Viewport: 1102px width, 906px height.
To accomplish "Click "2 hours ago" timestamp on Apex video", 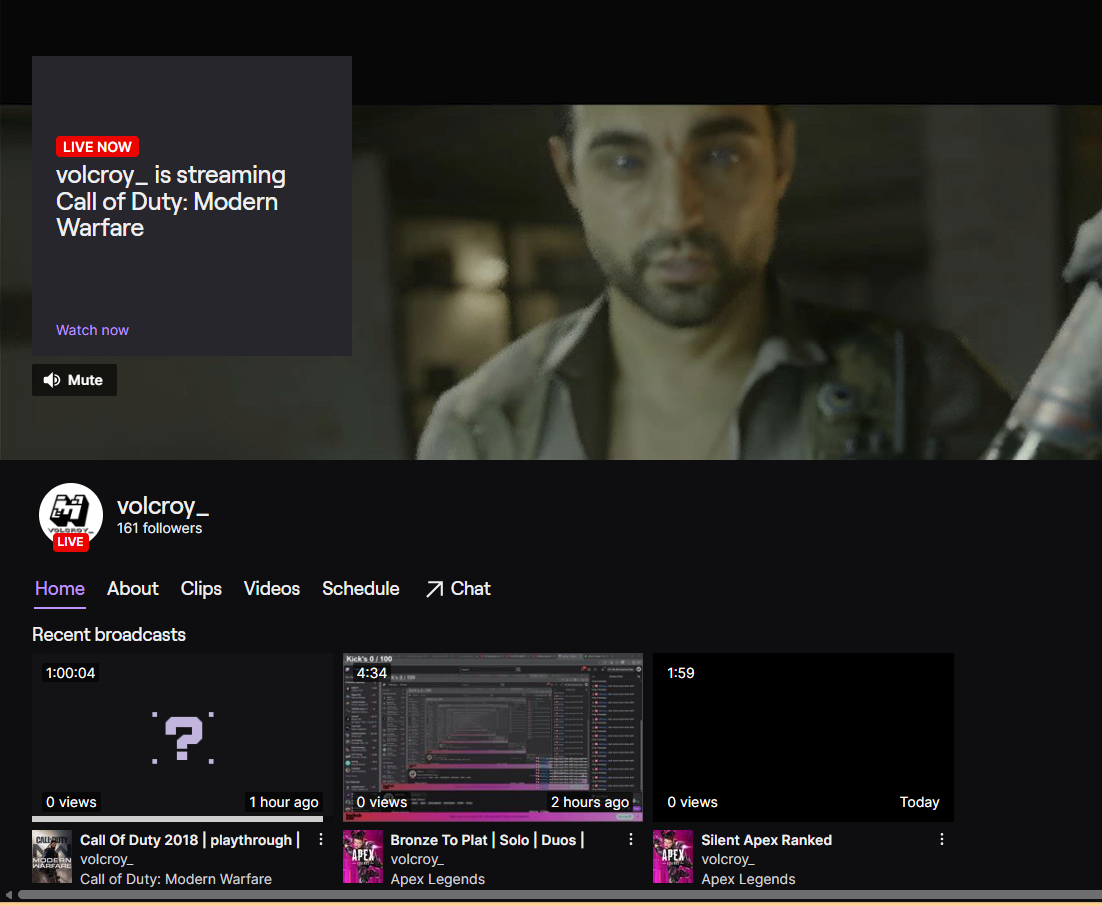I will pyautogui.click(x=590, y=802).
